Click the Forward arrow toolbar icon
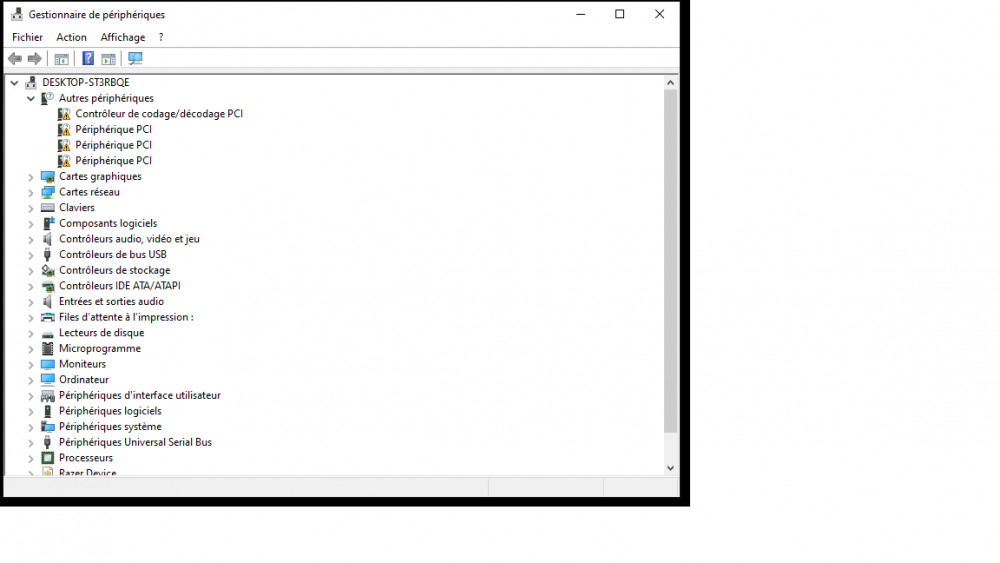Viewport: 1000px width, 563px height. point(34,59)
